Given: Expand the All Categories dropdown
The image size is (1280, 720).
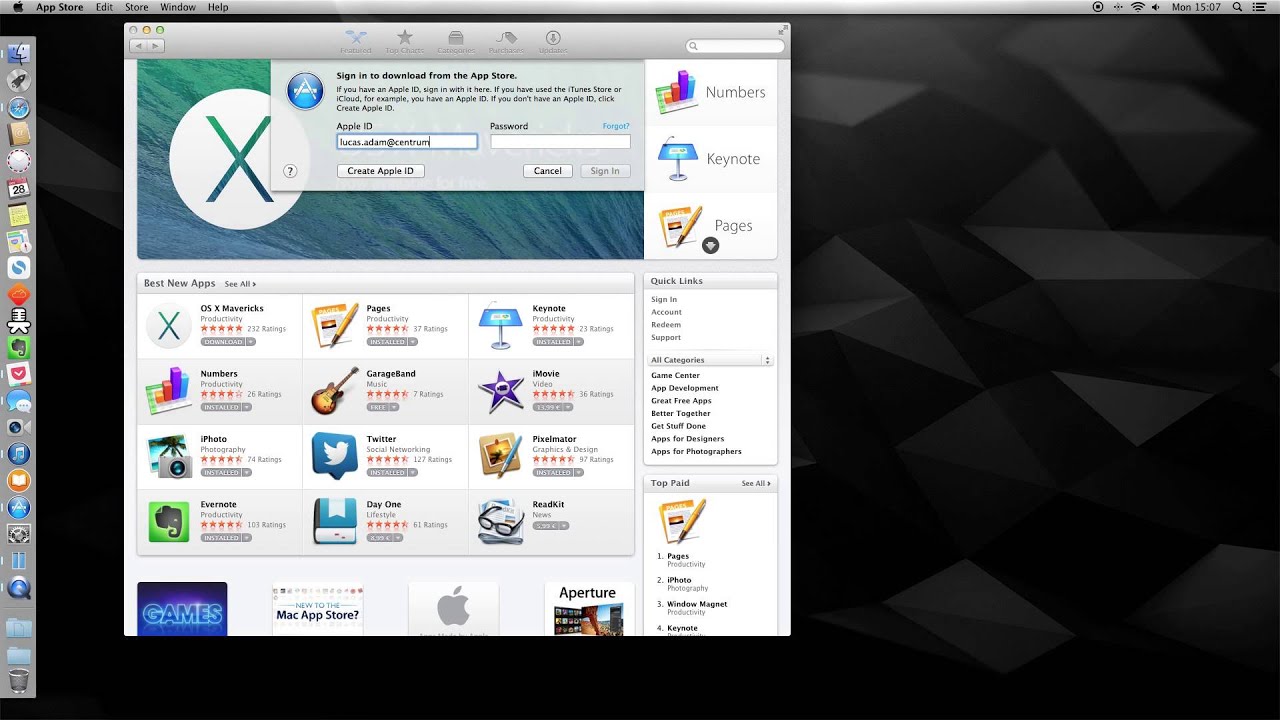Looking at the screenshot, I should 711,360.
